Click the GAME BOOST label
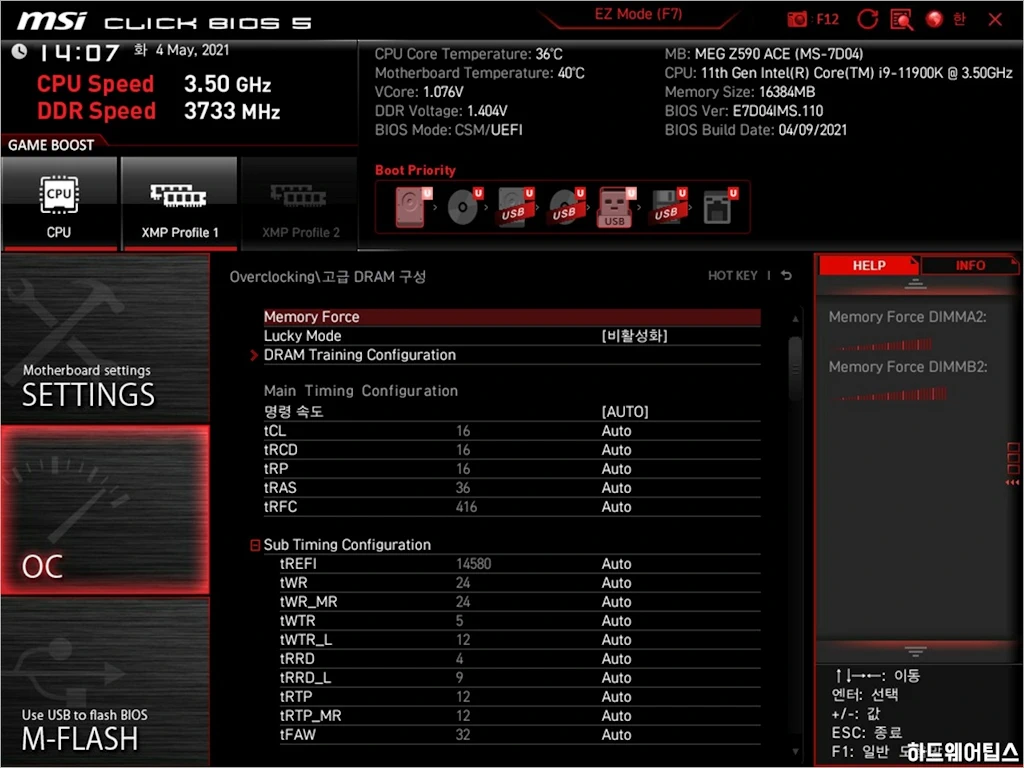 click(50, 145)
